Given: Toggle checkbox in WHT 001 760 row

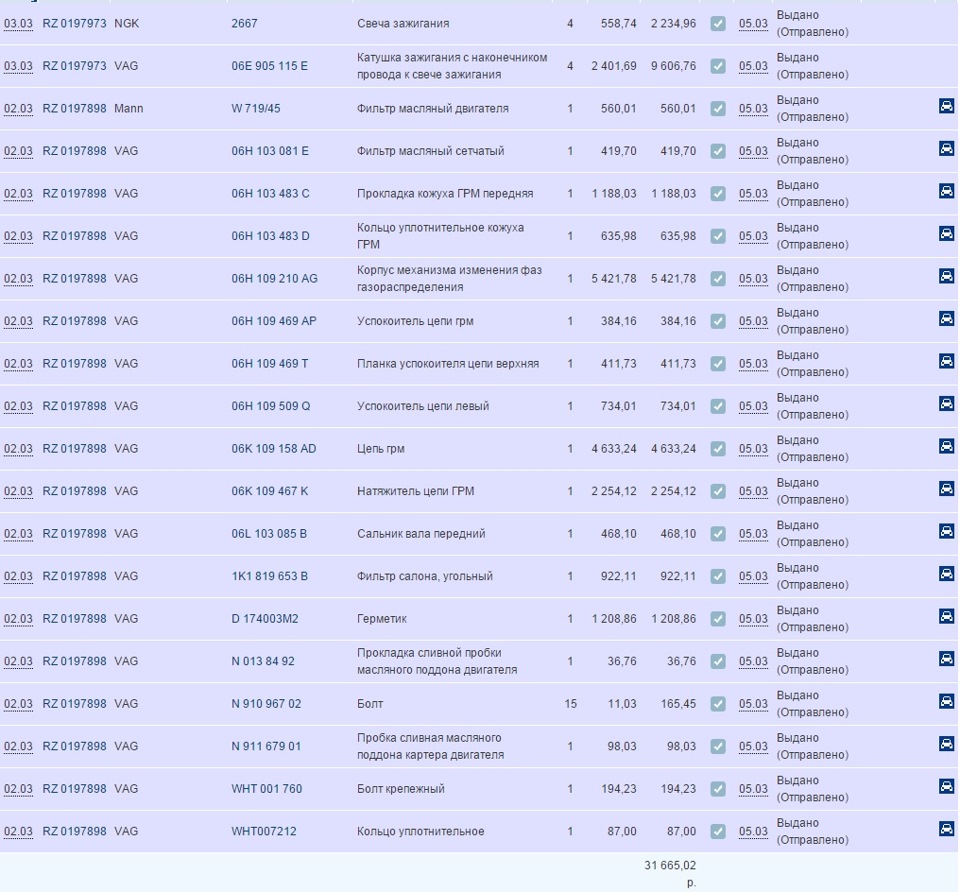Looking at the screenshot, I should click(x=718, y=789).
